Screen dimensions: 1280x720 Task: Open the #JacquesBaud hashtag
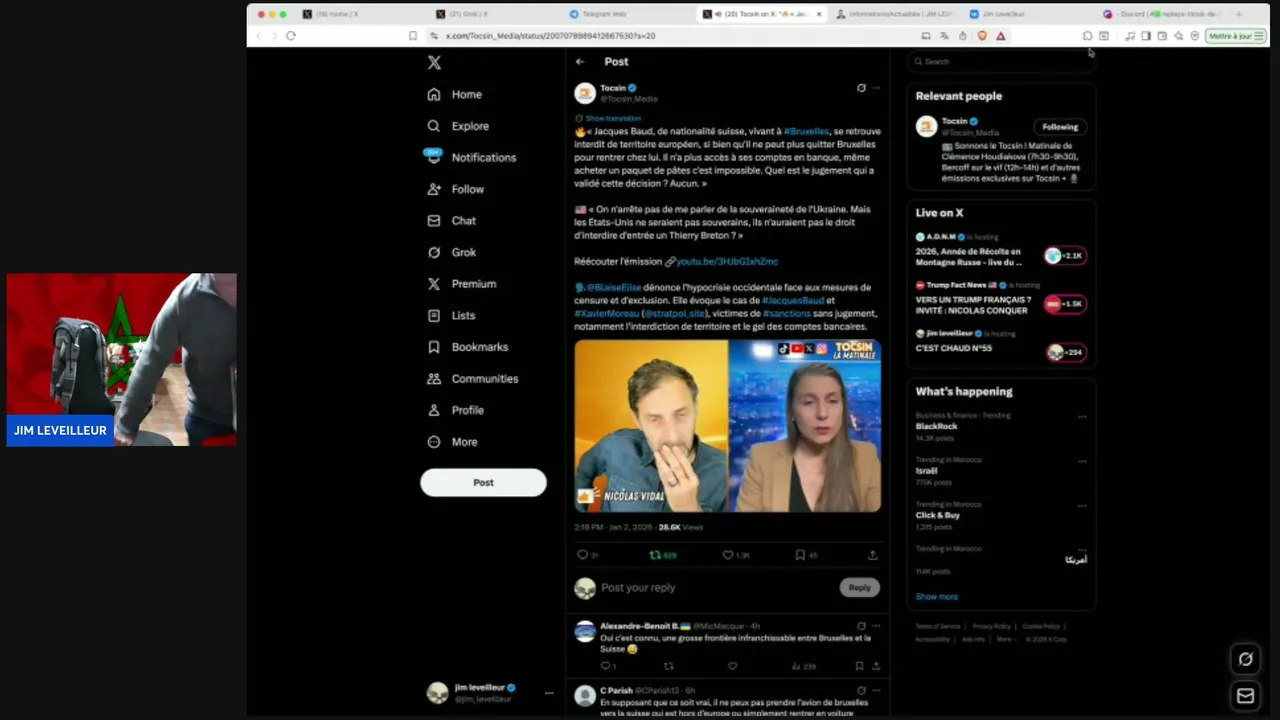[793, 300]
